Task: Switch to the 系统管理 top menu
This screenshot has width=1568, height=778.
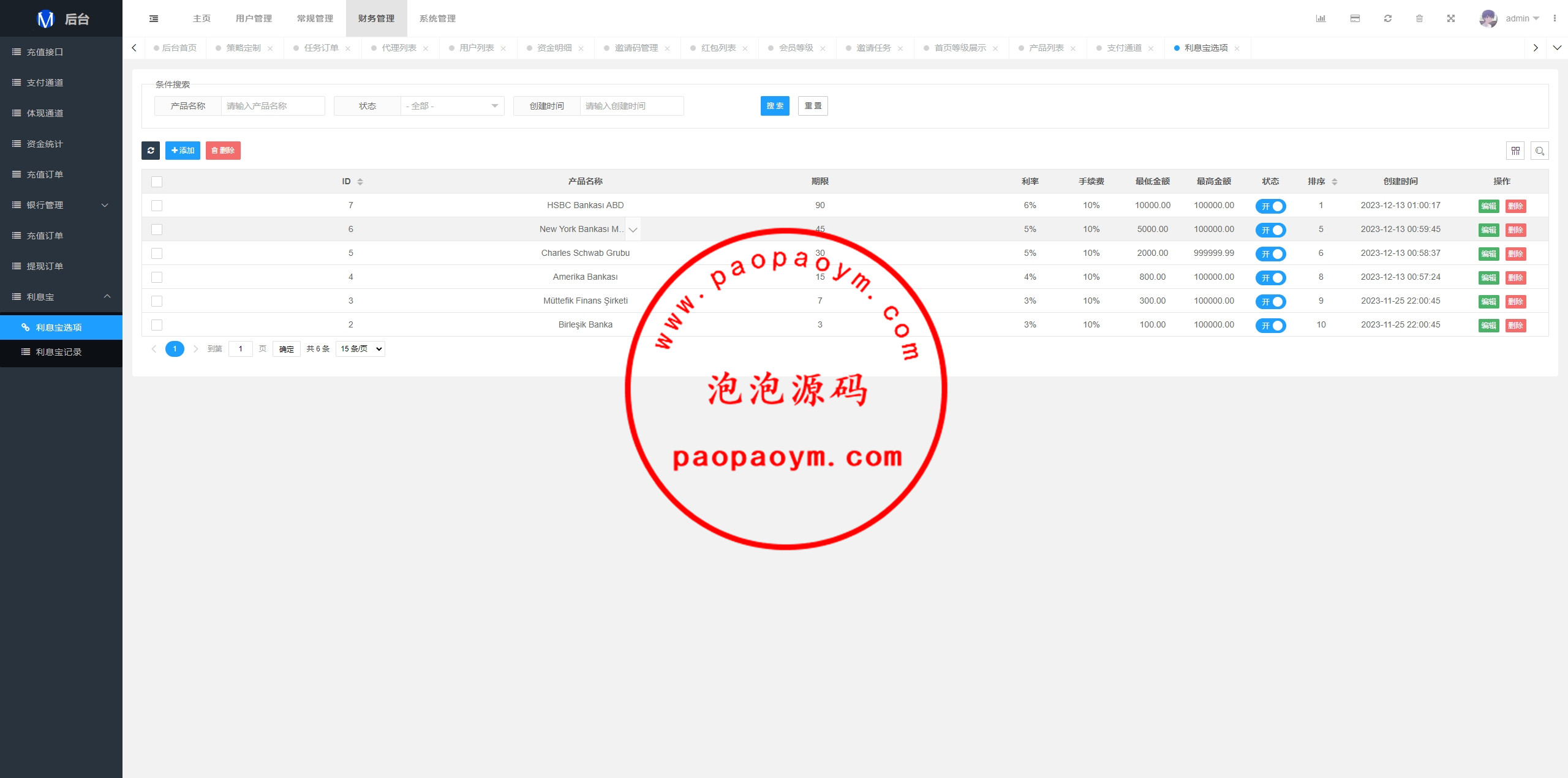Action: pyautogui.click(x=437, y=18)
